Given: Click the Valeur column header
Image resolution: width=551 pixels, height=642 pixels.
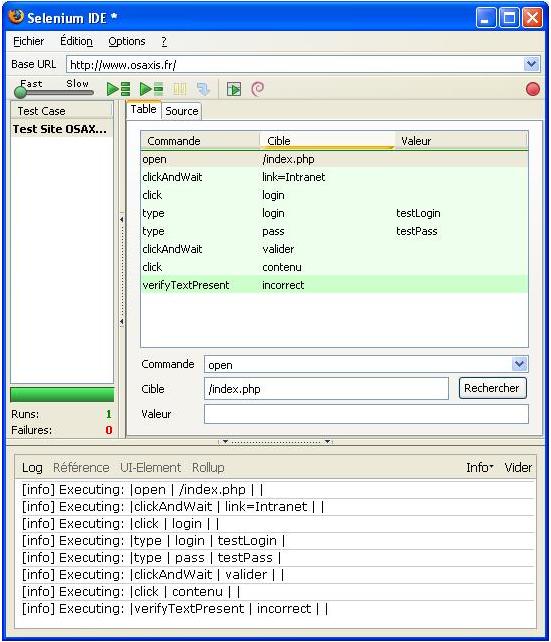Looking at the screenshot, I should pyautogui.click(x=461, y=141).
